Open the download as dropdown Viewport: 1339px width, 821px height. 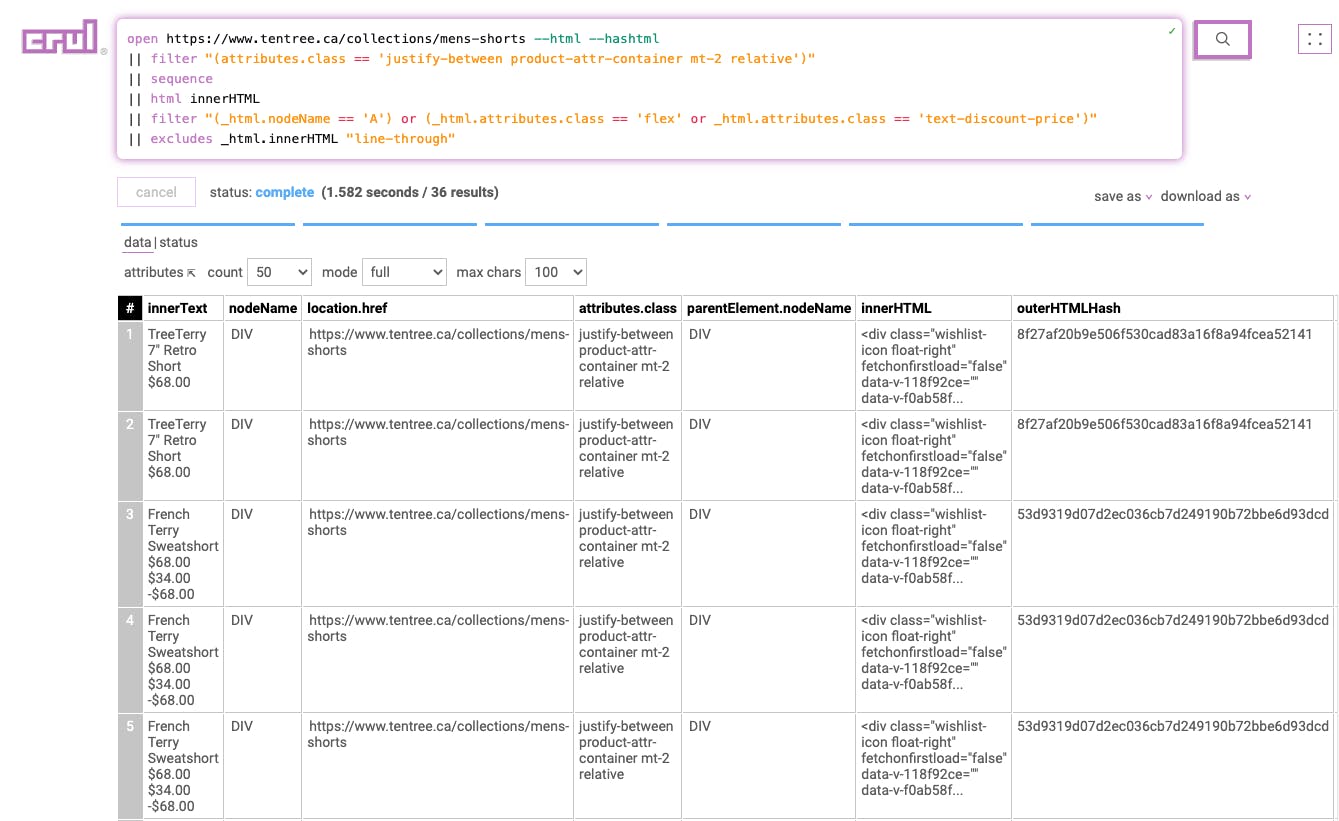(1206, 196)
